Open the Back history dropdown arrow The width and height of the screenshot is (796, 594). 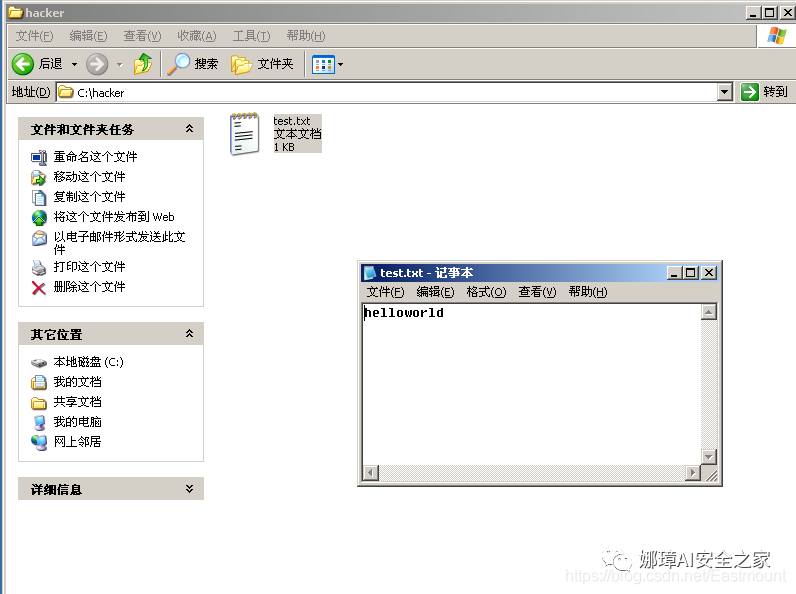click(75, 64)
